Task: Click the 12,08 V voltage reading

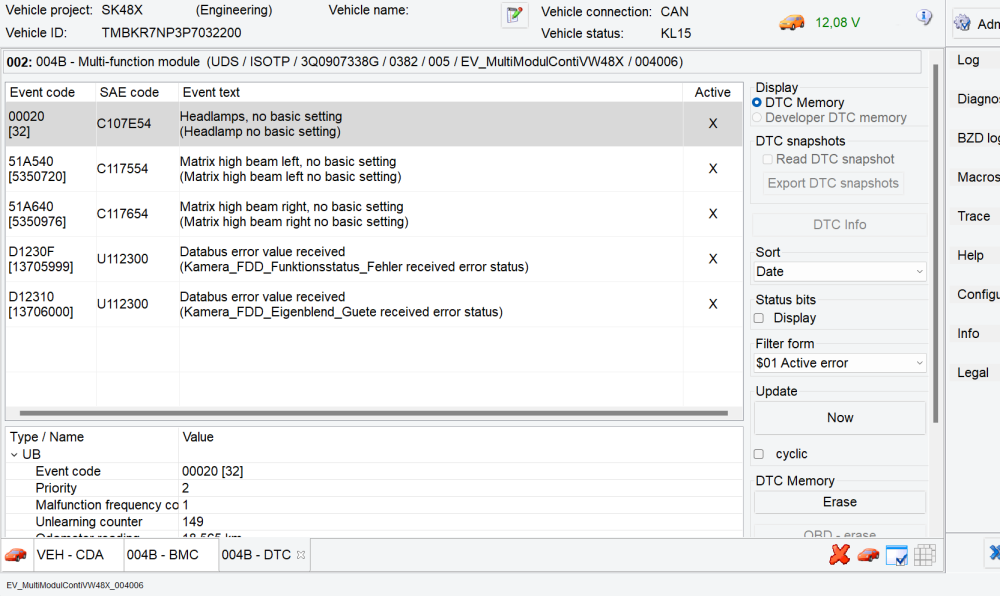Action: pyautogui.click(x=837, y=23)
